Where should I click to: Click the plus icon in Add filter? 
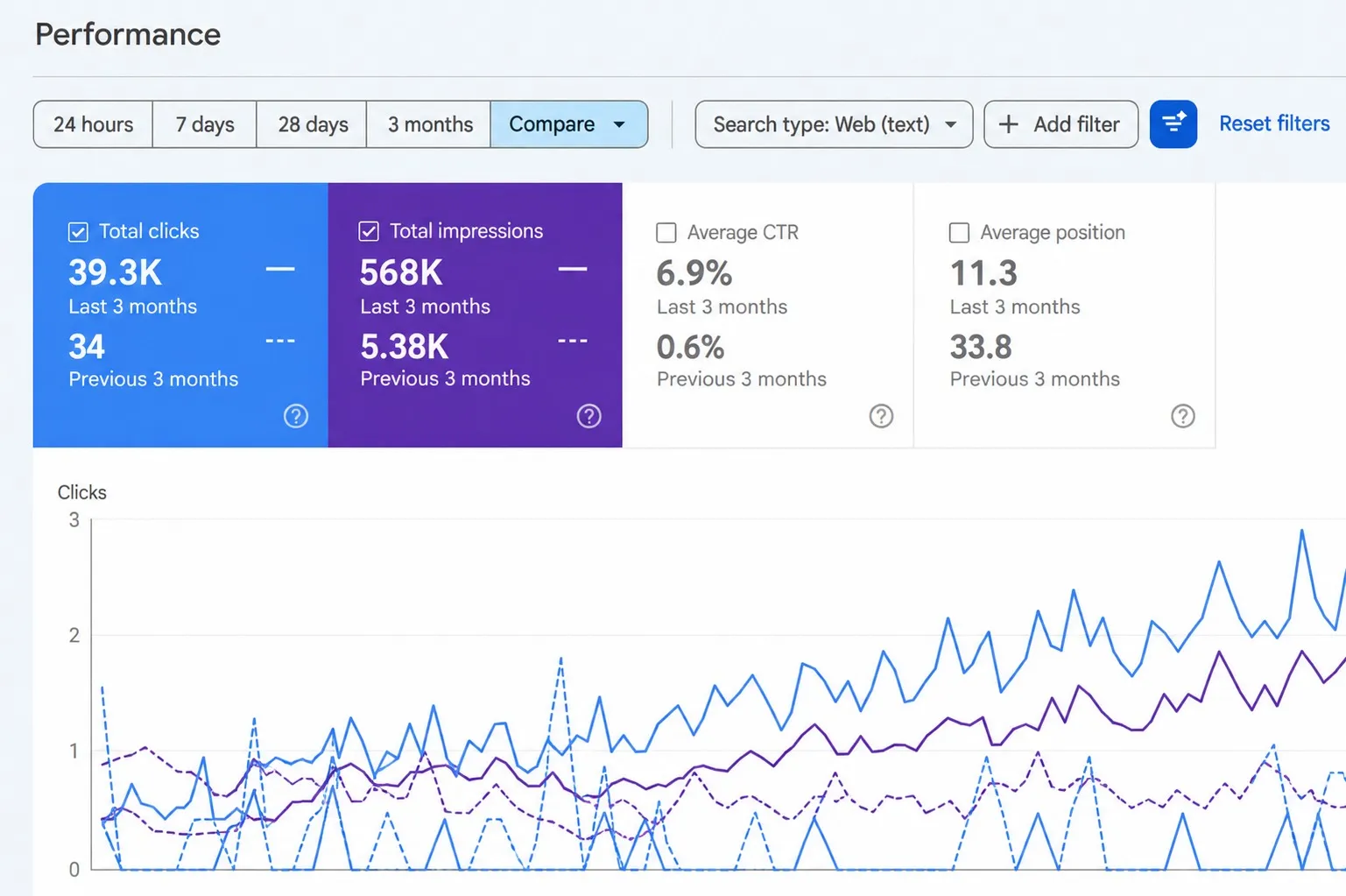(x=1009, y=124)
